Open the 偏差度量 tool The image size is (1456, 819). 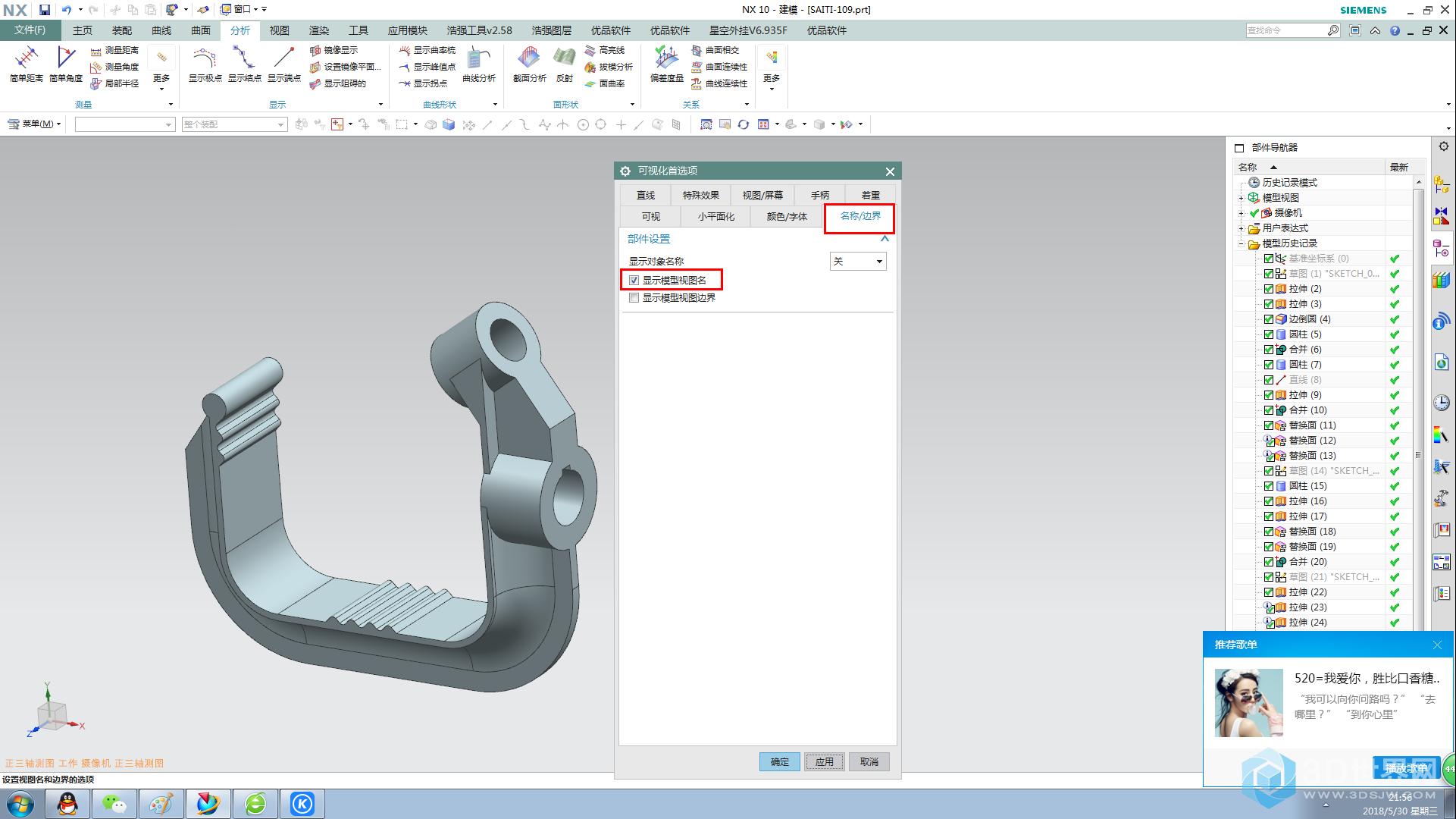pos(667,64)
